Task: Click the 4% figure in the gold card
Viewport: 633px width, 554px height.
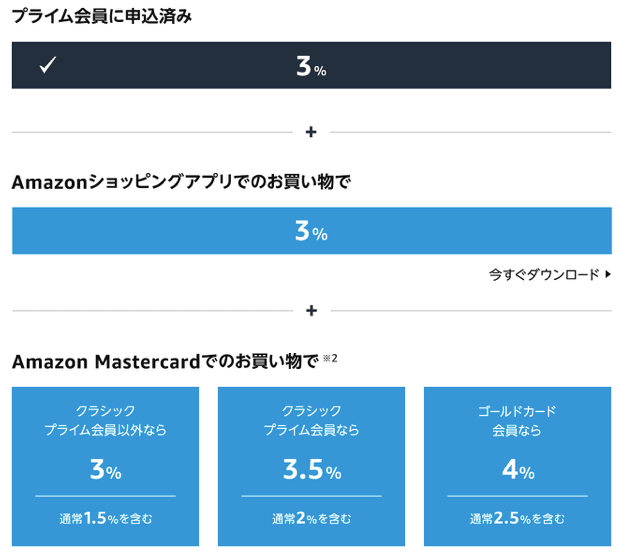Action: click(x=518, y=470)
